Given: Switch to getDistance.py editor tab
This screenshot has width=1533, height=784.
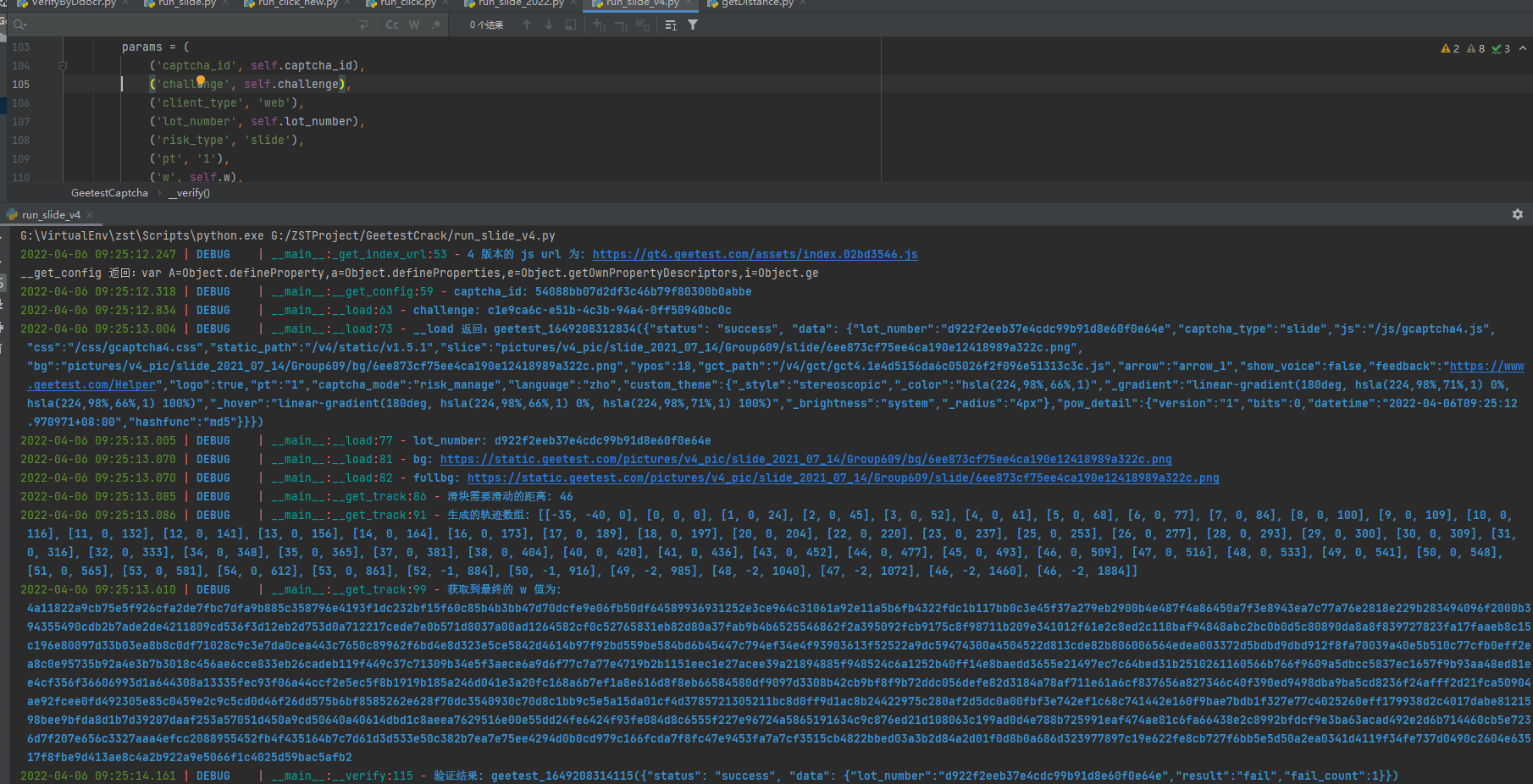Looking at the screenshot, I should click(x=757, y=3).
